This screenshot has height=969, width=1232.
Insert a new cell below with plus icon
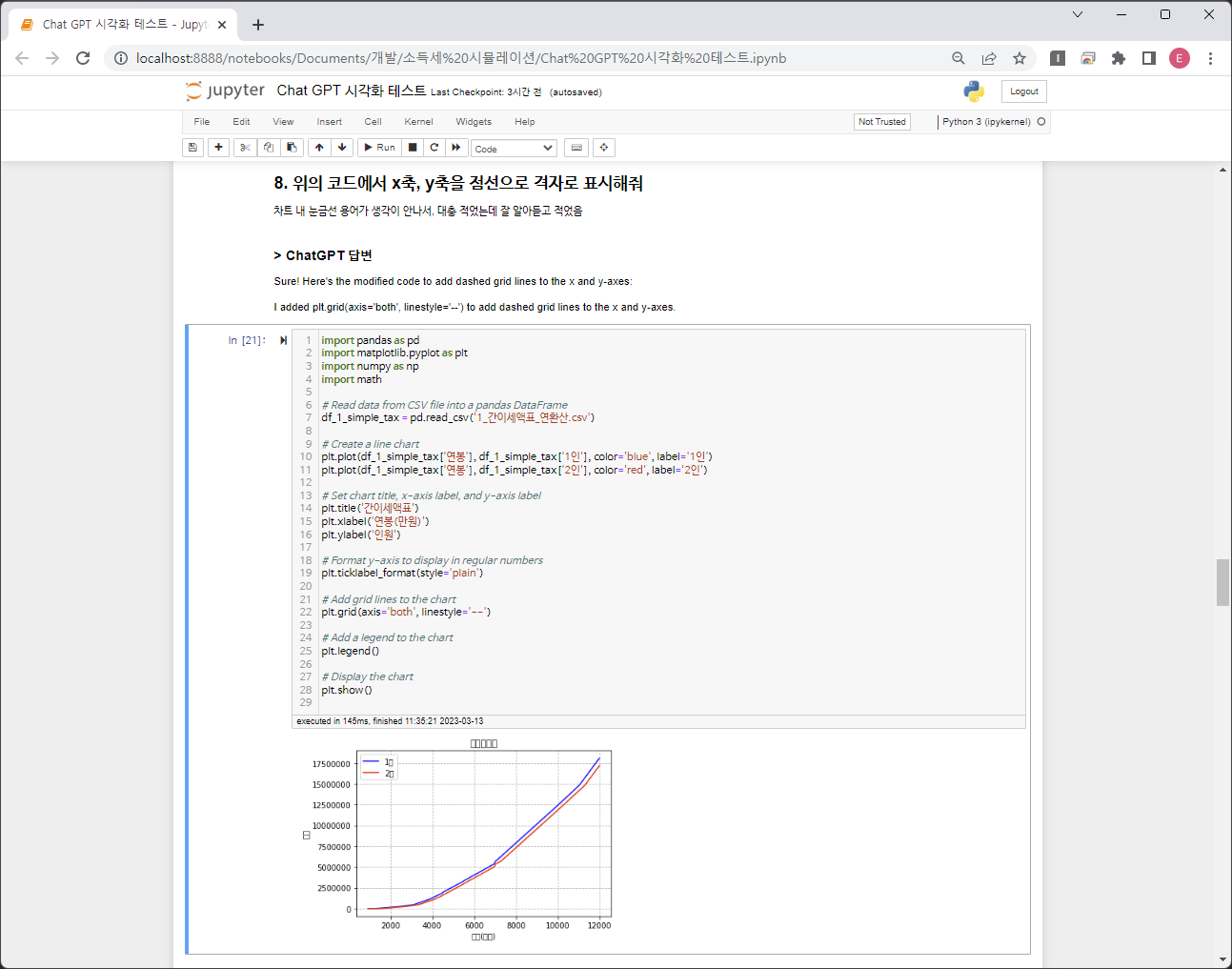pos(218,148)
